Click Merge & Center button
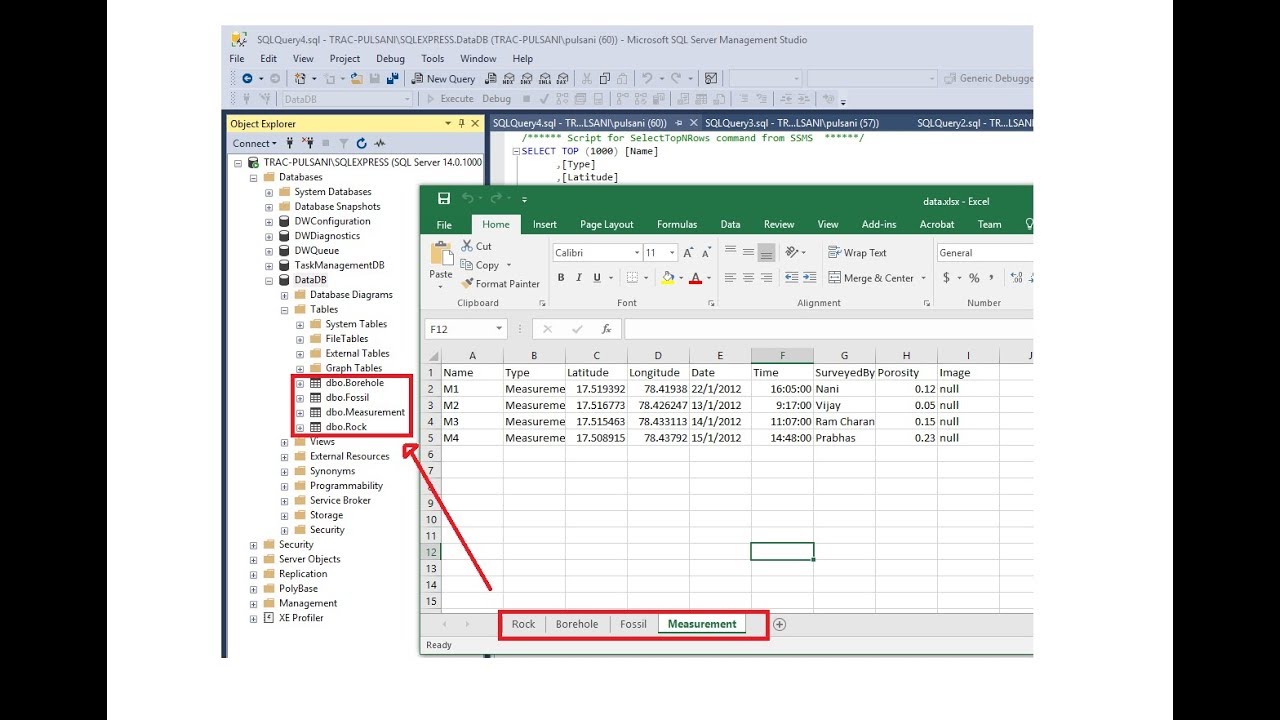 pyautogui.click(x=871, y=278)
